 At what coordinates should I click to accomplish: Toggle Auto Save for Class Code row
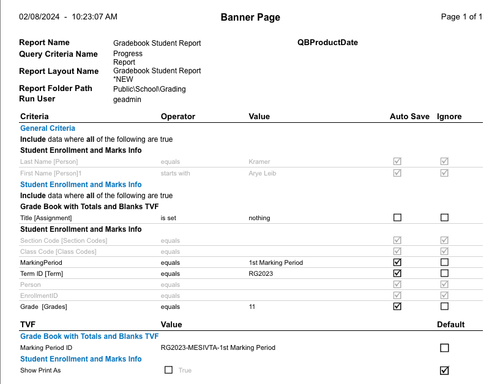pos(397,251)
